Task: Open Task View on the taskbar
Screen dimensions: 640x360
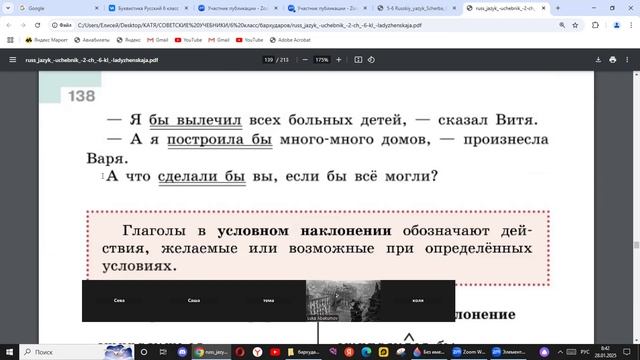Action: [x=163, y=352]
